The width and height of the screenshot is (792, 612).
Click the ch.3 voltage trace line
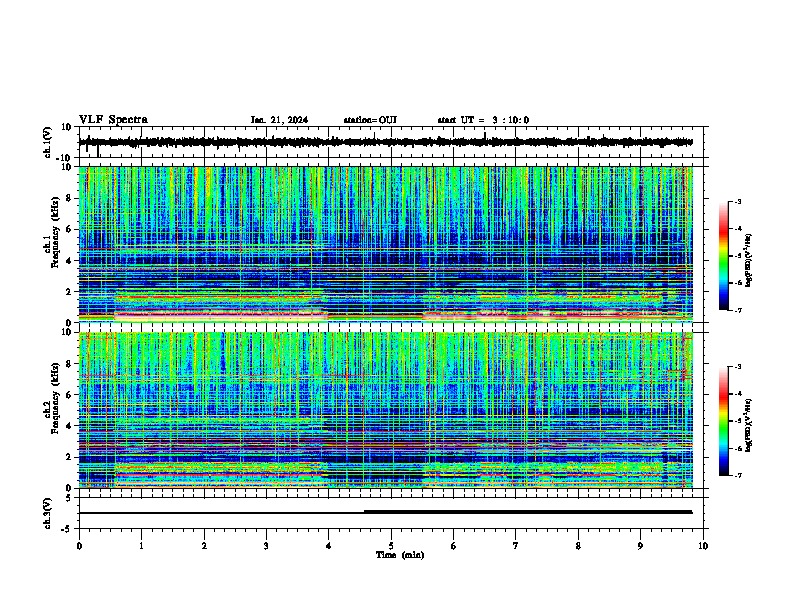[385, 512]
